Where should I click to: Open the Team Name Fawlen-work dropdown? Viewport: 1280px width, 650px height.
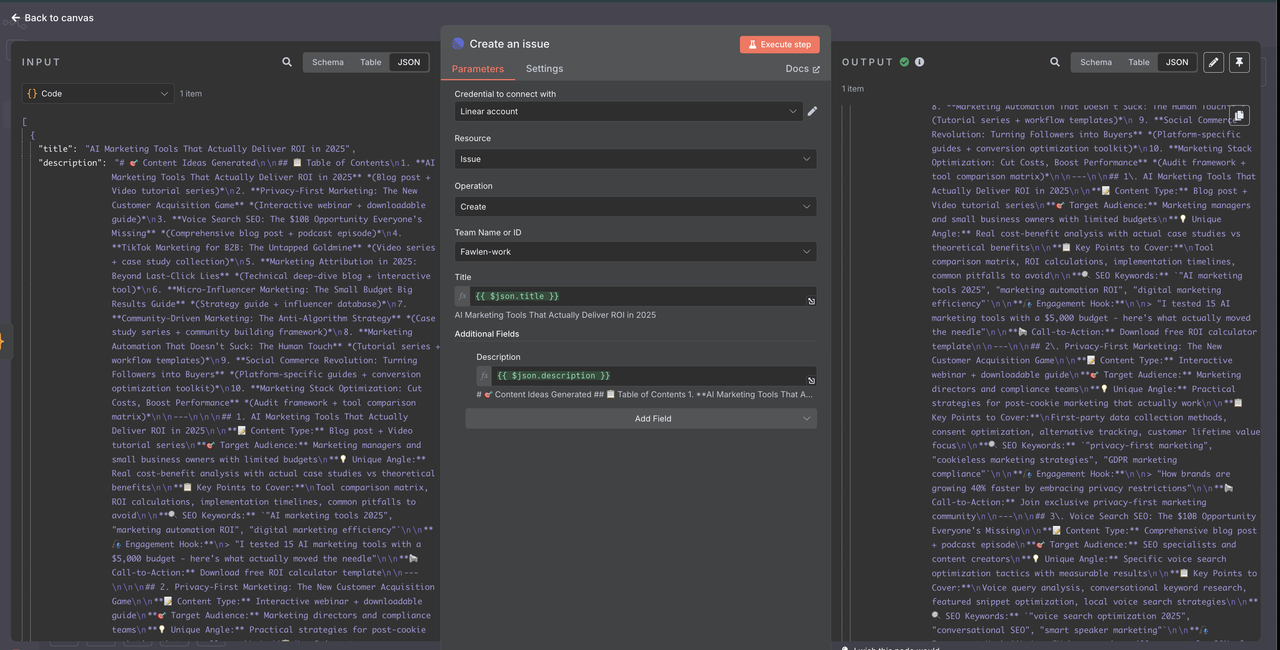pyautogui.click(x=635, y=251)
